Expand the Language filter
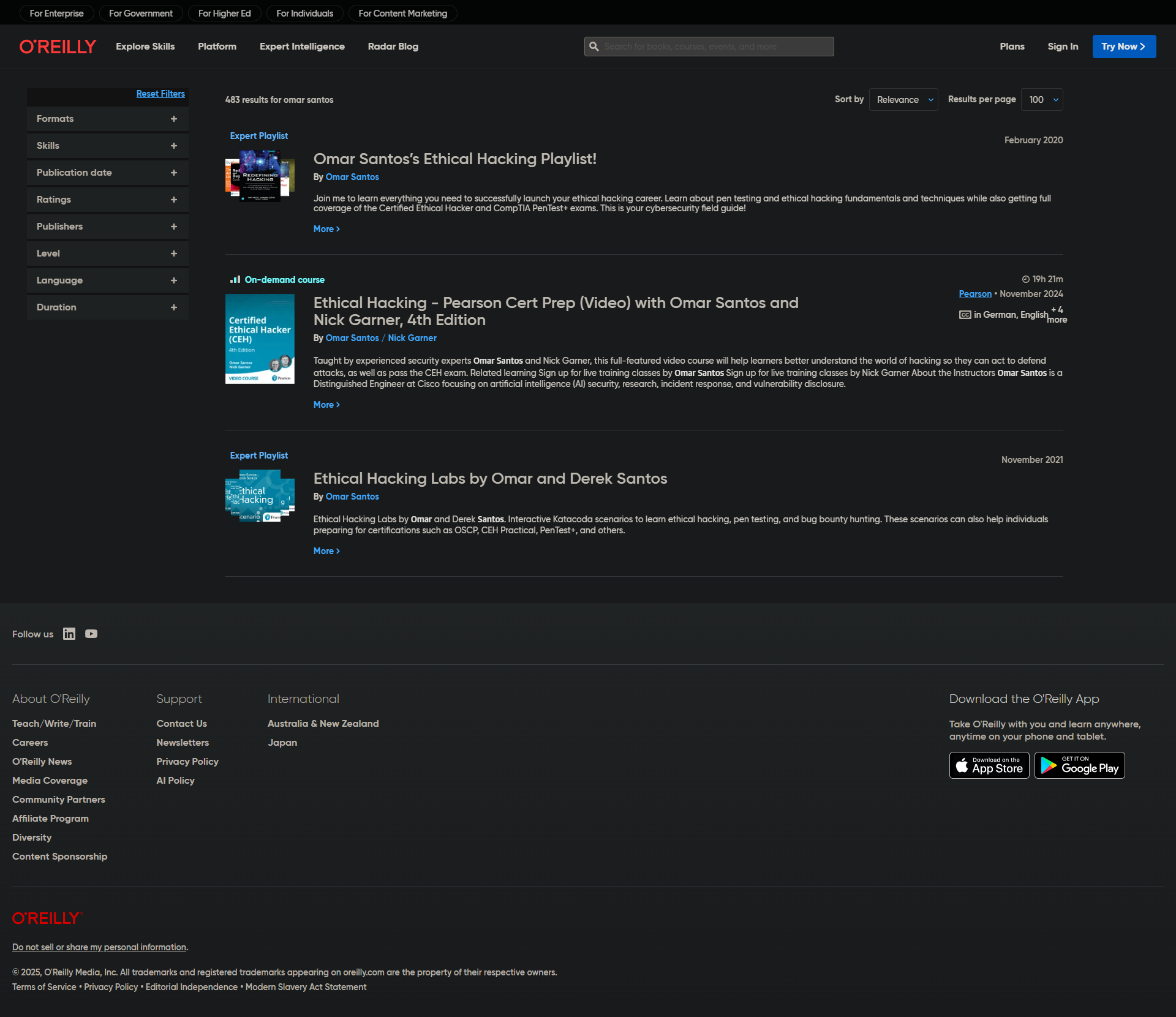The width and height of the screenshot is (1176, 1017). coord(108,280)
